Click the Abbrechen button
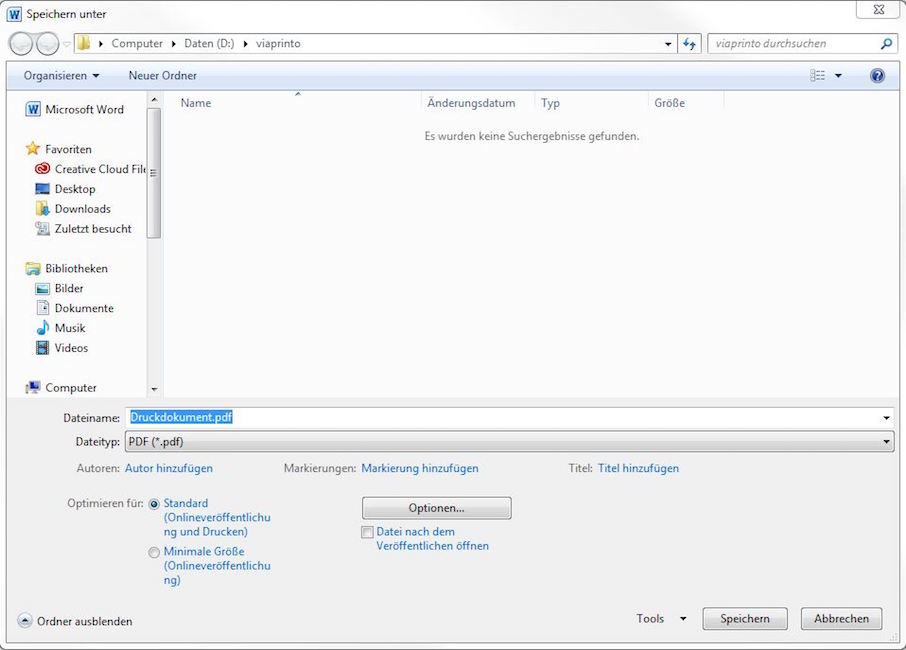Image resolution: width=906 pixels, height=650 pixels. coord(841,619)
